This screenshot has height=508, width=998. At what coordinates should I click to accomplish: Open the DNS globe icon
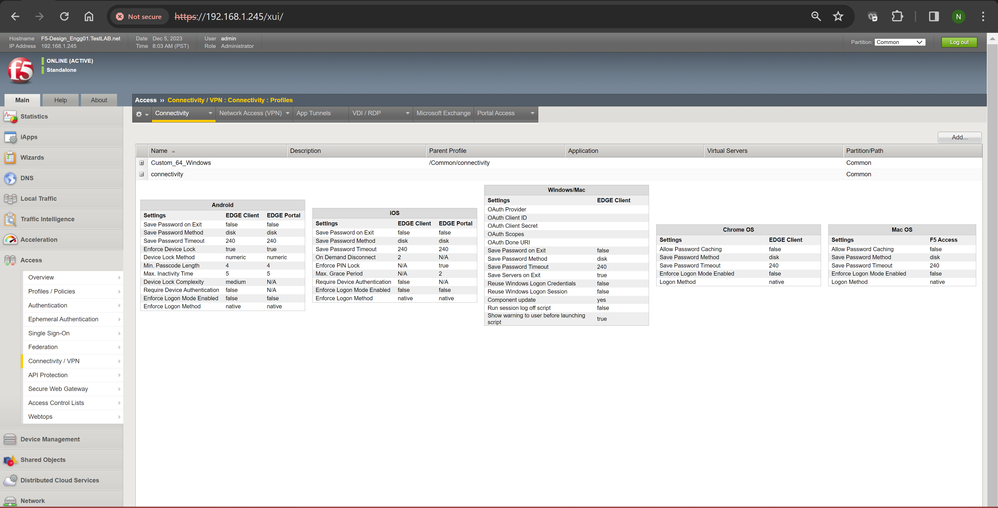click(x=10, y=178)
